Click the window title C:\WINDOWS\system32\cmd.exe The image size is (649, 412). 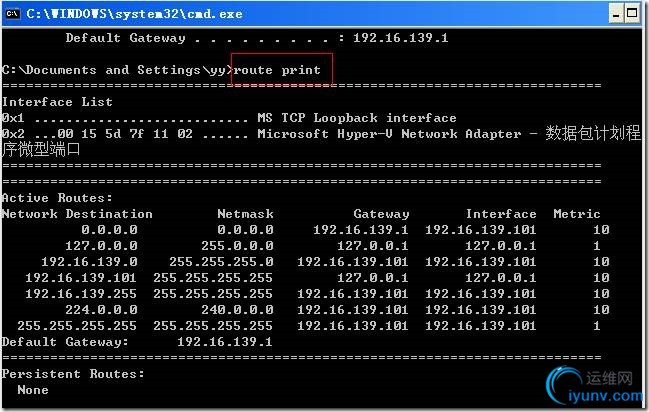point(134,14)
